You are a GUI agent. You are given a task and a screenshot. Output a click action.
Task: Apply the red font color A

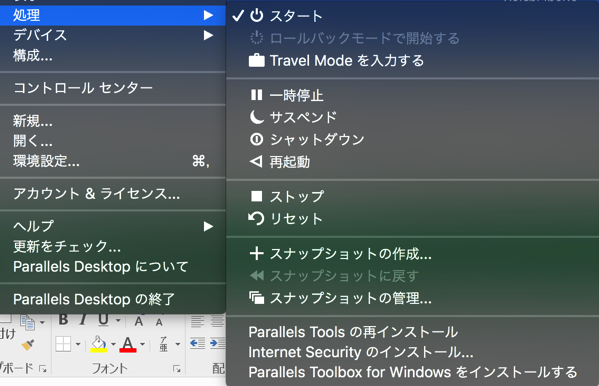[128, 344]
